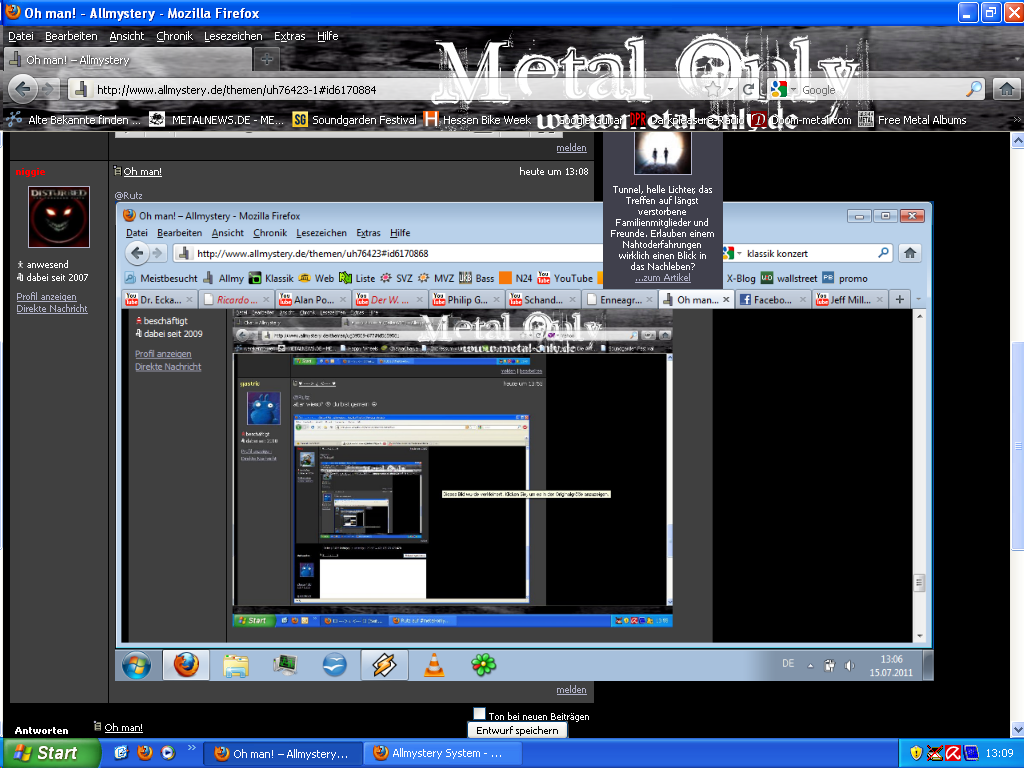
Task: Go to the Firefox home page
Action: (x=1007, y=89)
